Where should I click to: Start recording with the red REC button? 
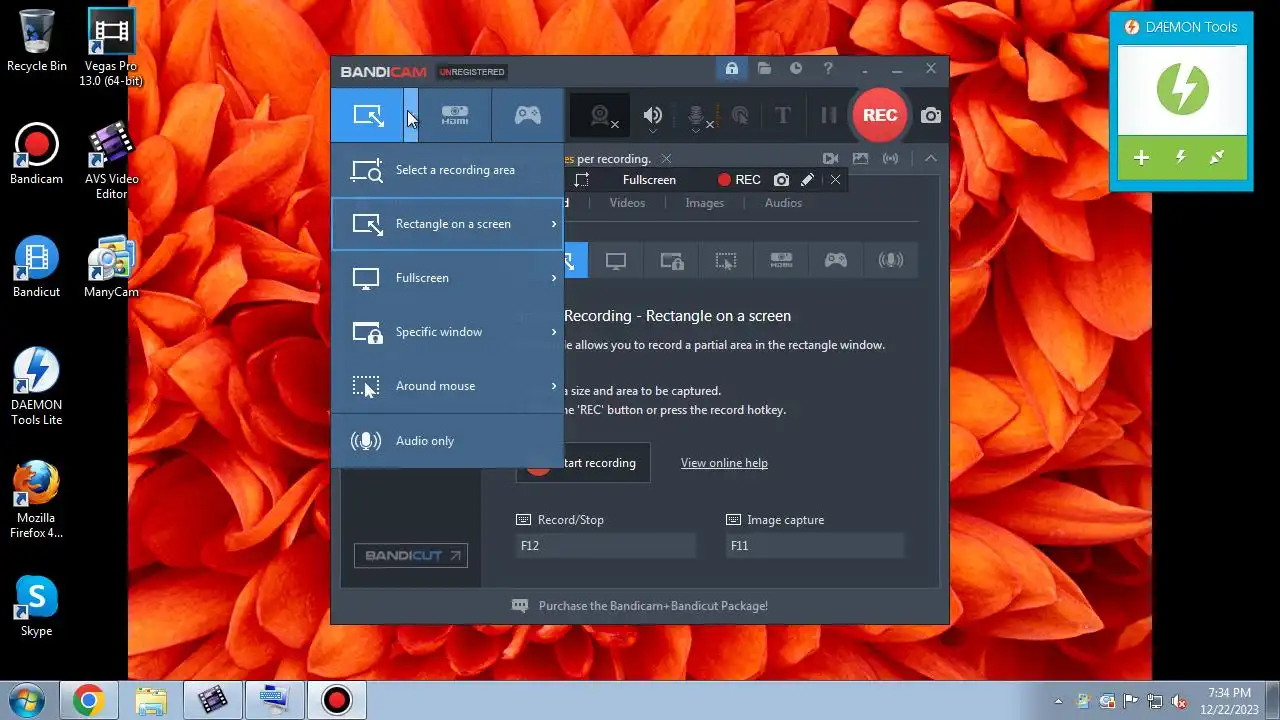pyautogui.click(x=880, y=115)
